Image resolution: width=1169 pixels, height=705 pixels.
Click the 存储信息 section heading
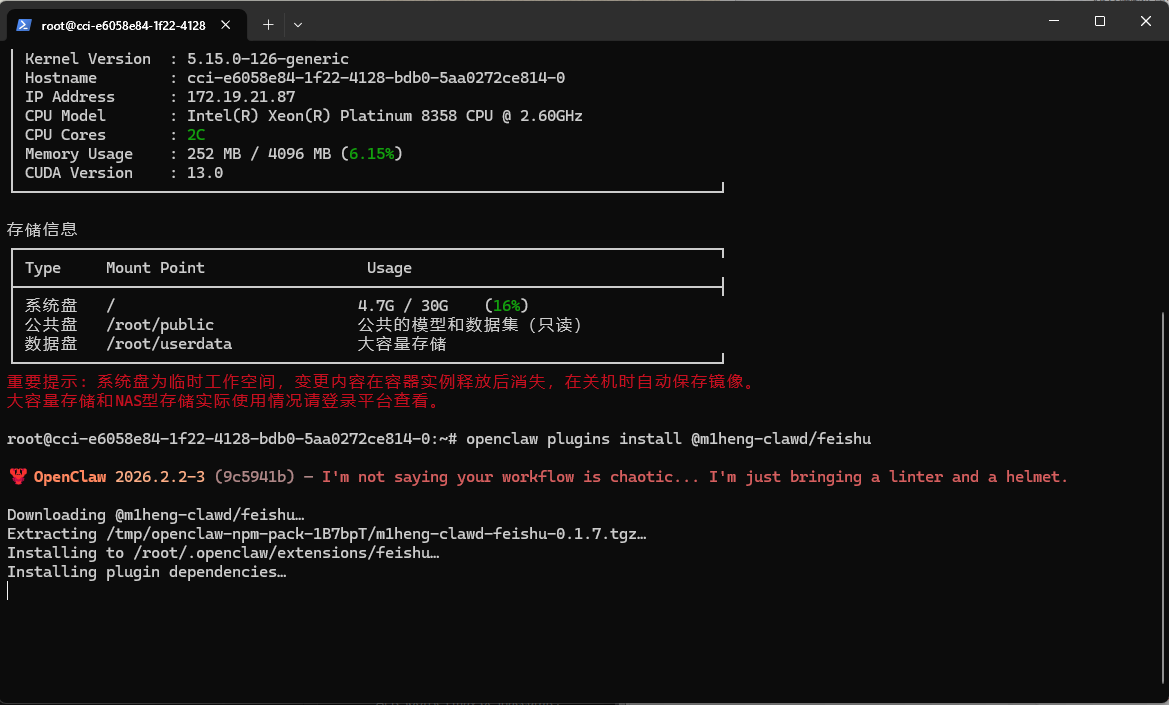click(42, 229)
